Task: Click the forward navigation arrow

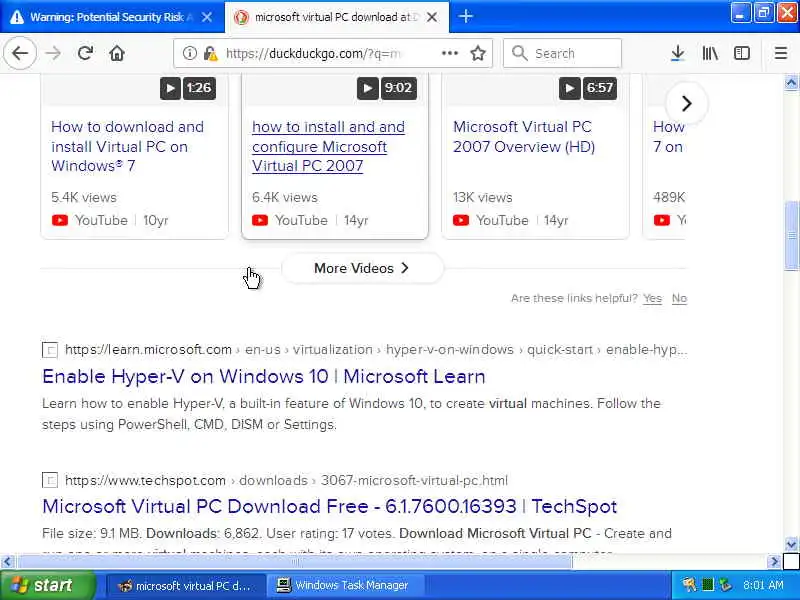Action: [x=53, y=53]
